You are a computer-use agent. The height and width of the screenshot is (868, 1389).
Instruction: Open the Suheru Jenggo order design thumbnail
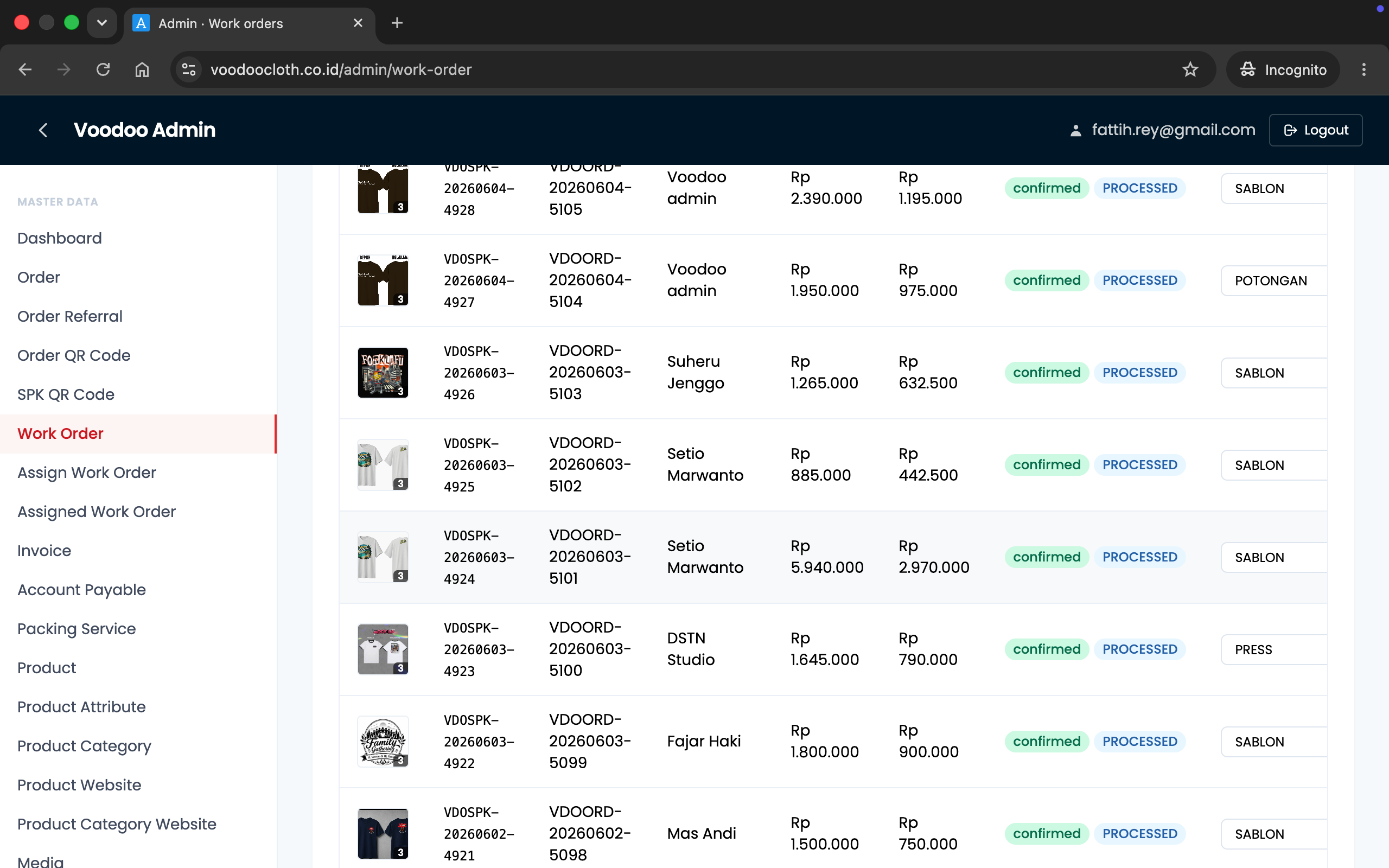pos(383,373)
